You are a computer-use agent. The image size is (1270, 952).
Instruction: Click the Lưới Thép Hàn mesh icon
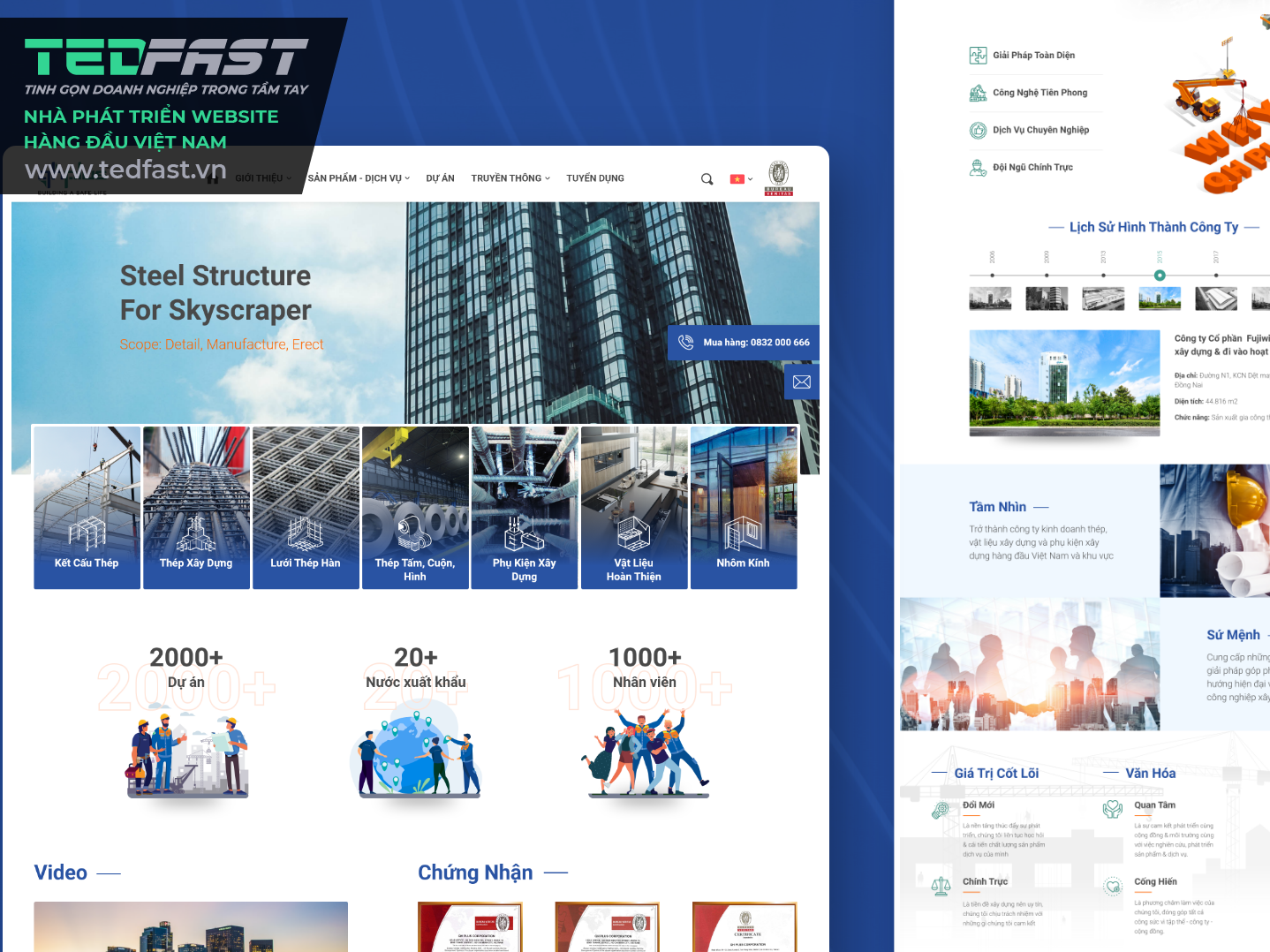[306, 533]
